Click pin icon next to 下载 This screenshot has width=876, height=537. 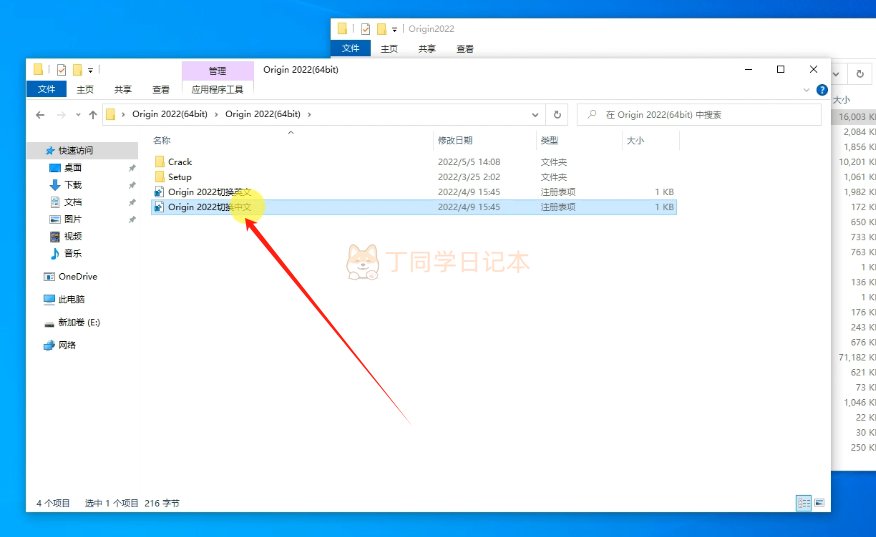(x=132, y=185)
